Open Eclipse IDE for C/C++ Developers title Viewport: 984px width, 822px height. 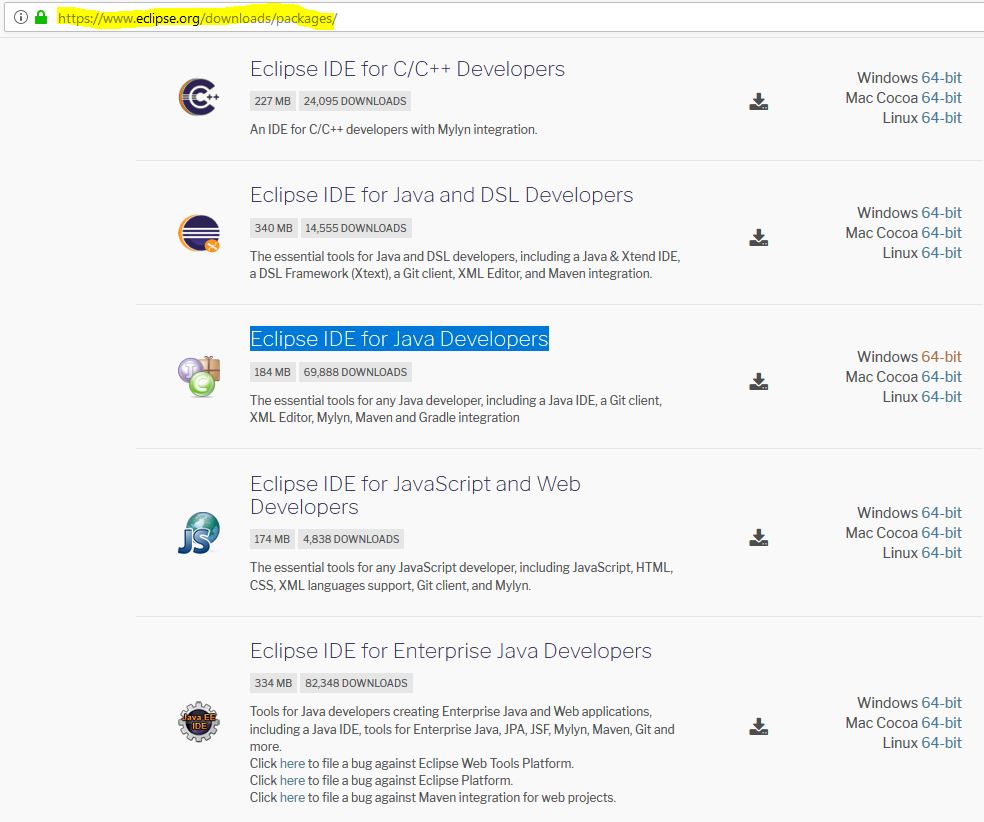pyautogui.click(x=407, y=69)
